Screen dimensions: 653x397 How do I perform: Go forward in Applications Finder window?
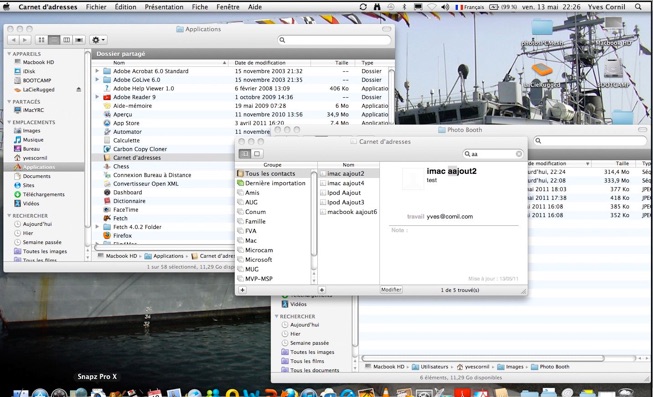point(25,40)
